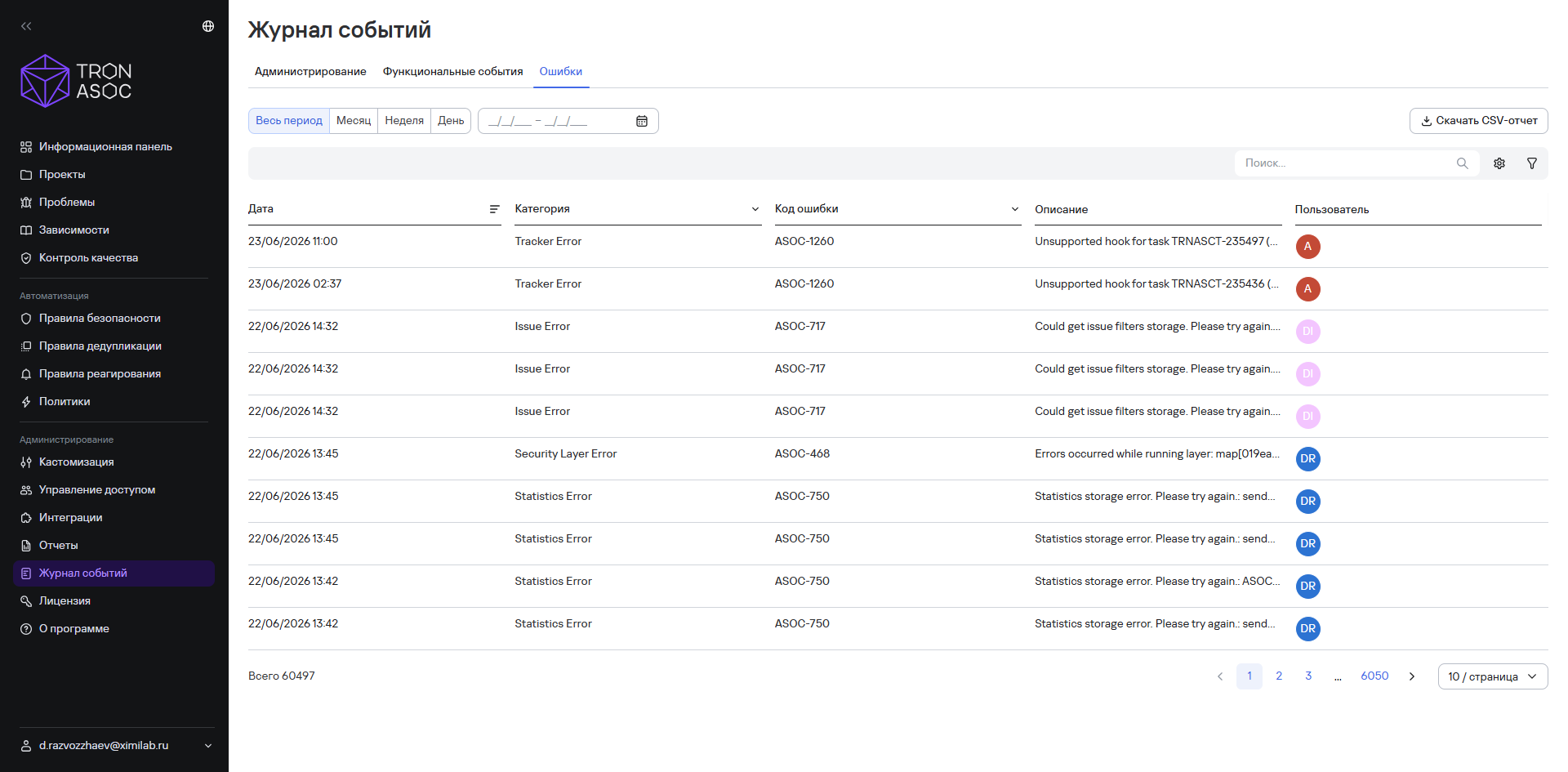Open Правила безопасности
The height and width of the screenshot is (772, 1568).
[100, 319]
